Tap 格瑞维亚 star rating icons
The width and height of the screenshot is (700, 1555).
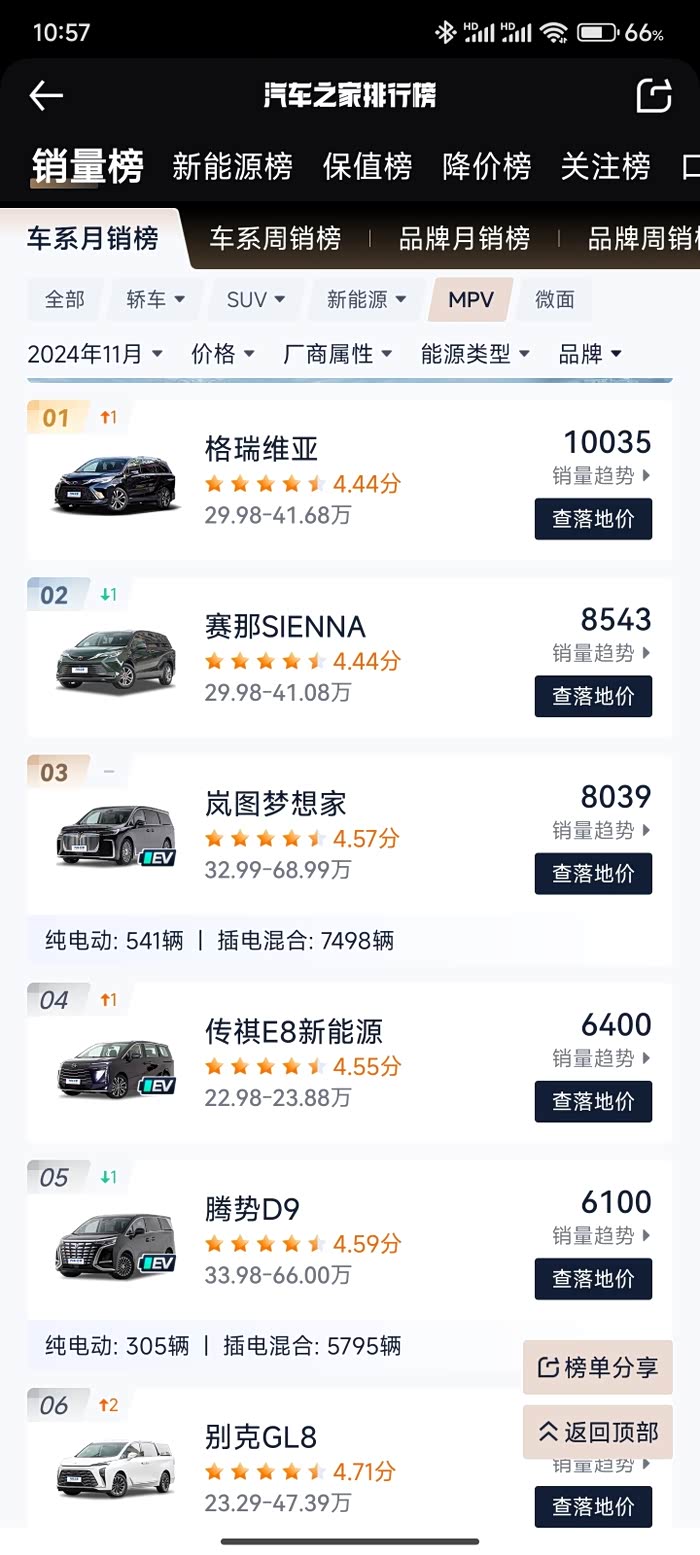click(265, 484)
